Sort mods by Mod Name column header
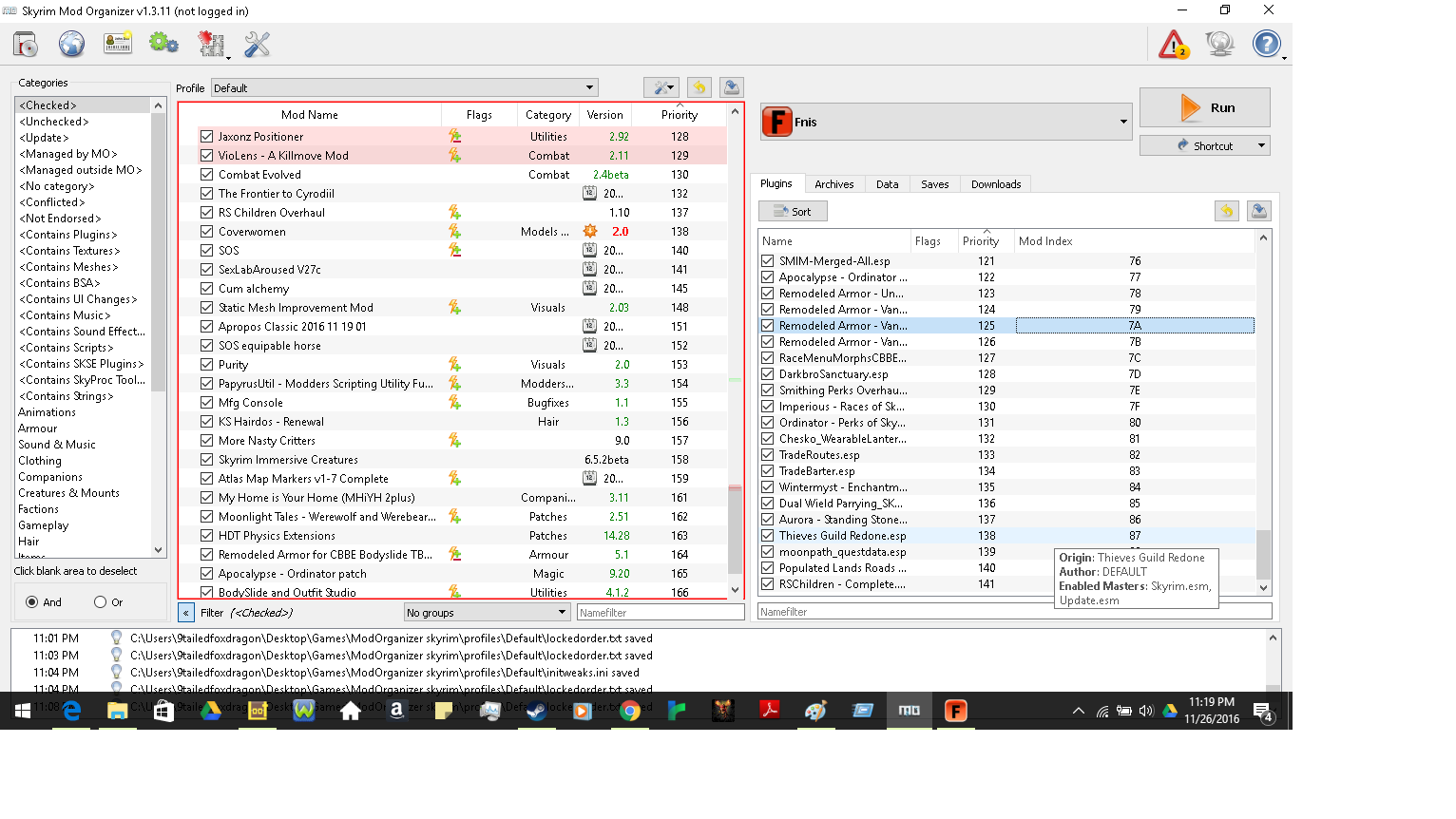Viewport: 1456px width, 819px height. (x=310, y=115)
